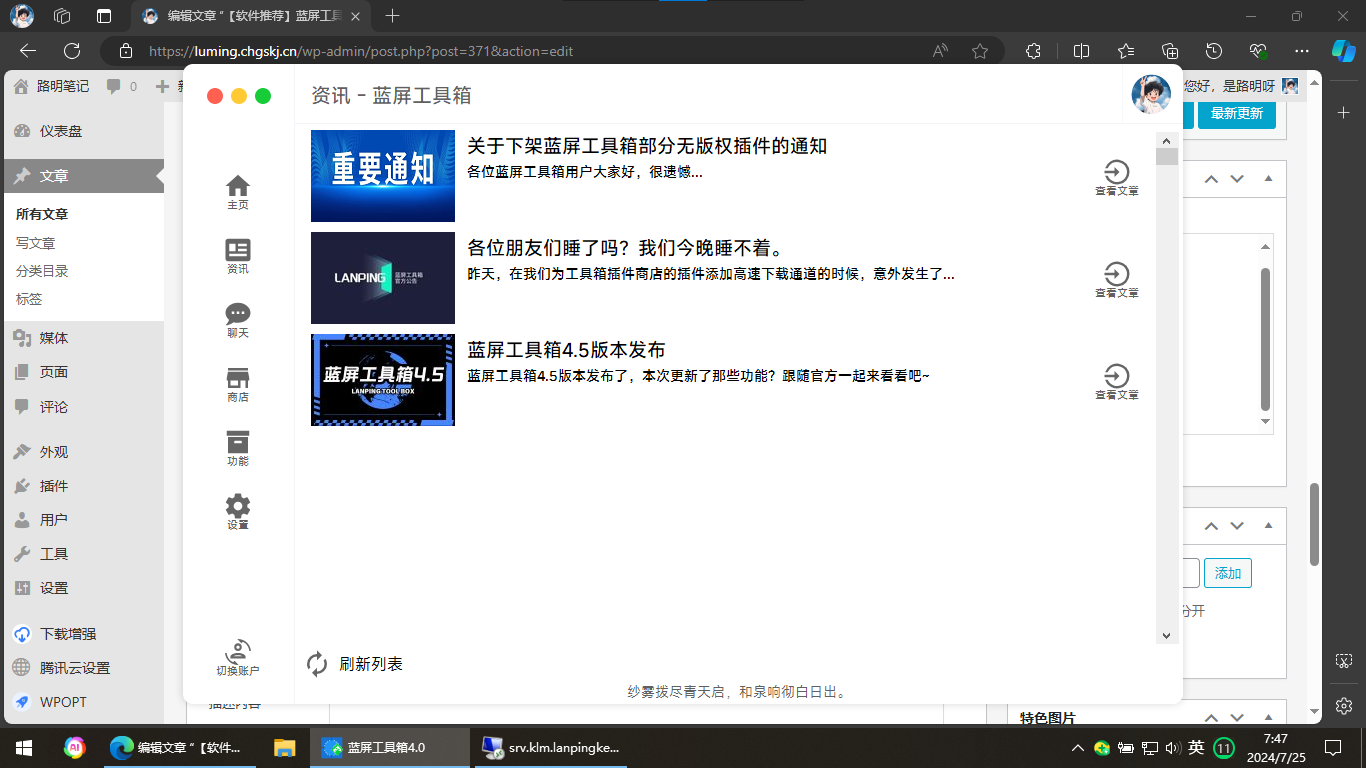Open Edge extensions puzzle icon
Image resolution: width=1366 pixels, height=768 pixels.
pos(1034,51)
